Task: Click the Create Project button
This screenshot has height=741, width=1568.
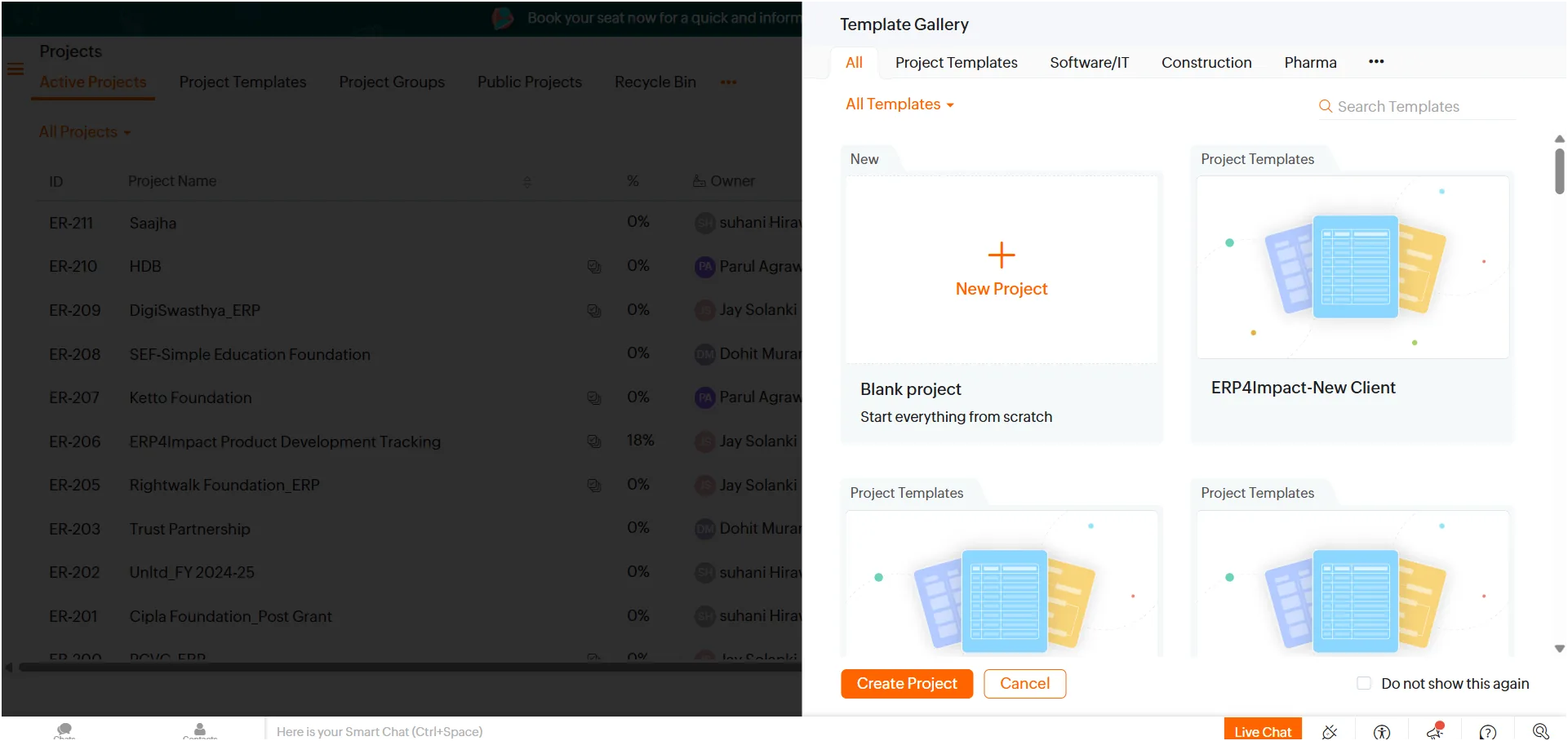Action: coord(907,684)
